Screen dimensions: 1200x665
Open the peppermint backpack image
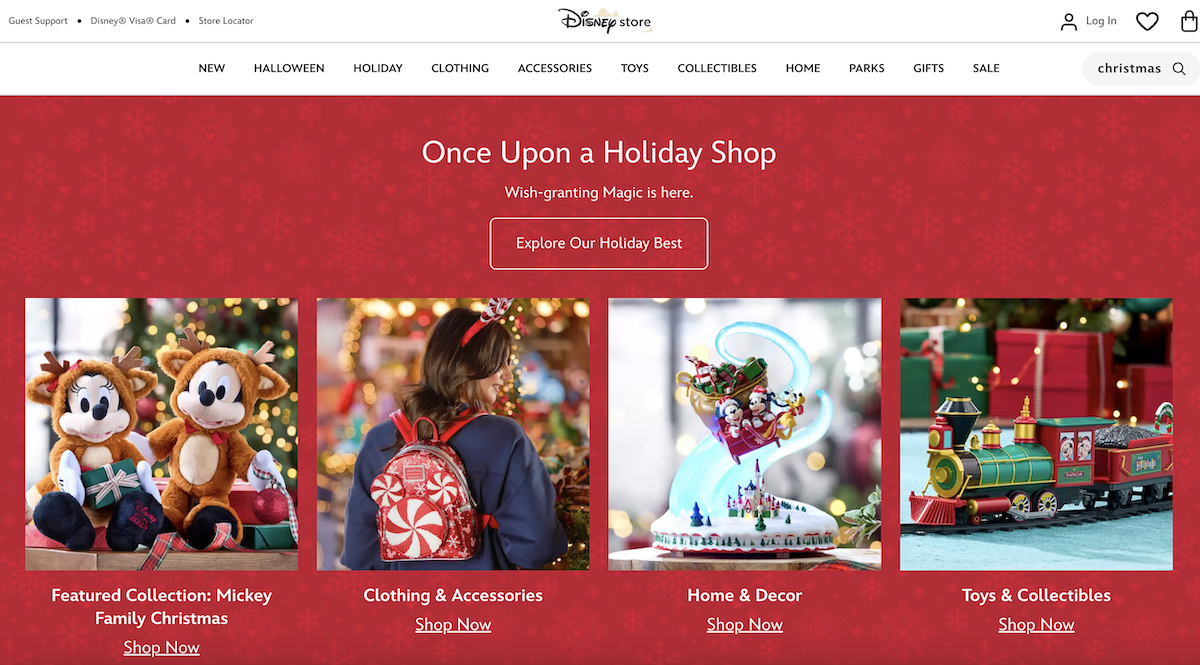tap(453, 434)
